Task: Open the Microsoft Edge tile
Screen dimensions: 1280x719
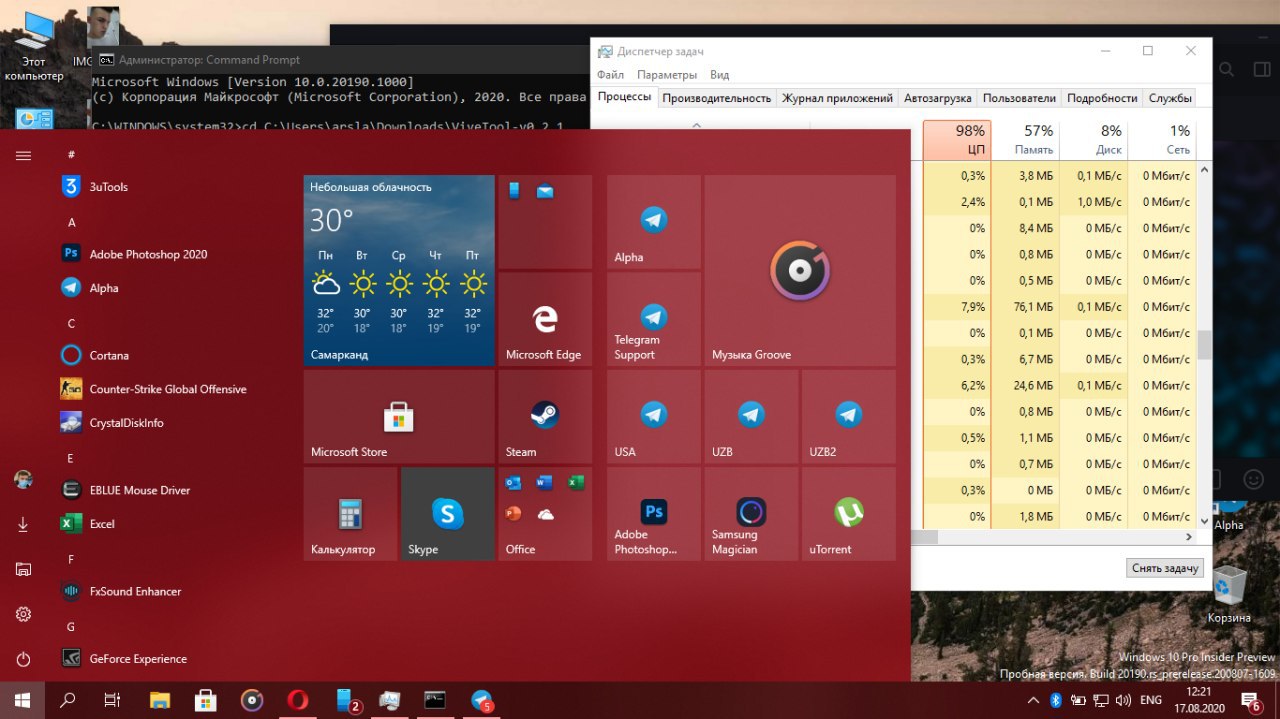Action: tap(545, 319)
